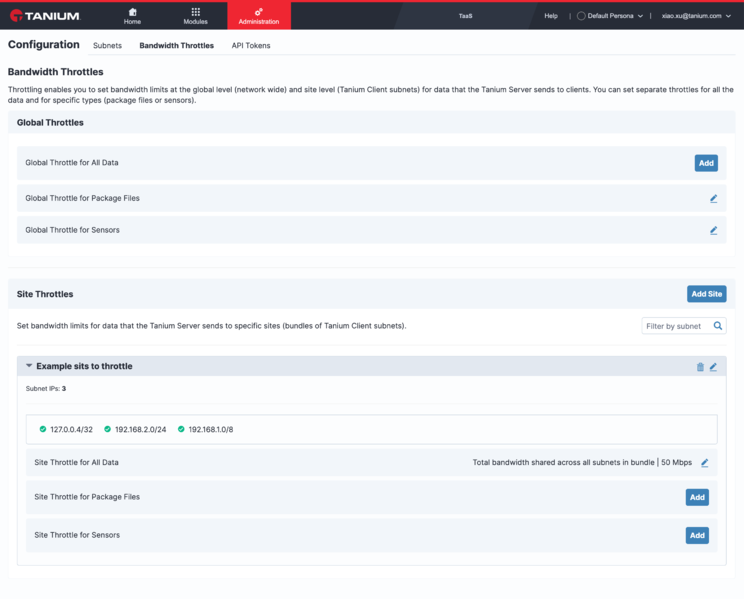The width and height of the screenshot is (744, 599).
Task: Edit Global Throttle for Sensors pencil icon
Action: tap(713, 230)
